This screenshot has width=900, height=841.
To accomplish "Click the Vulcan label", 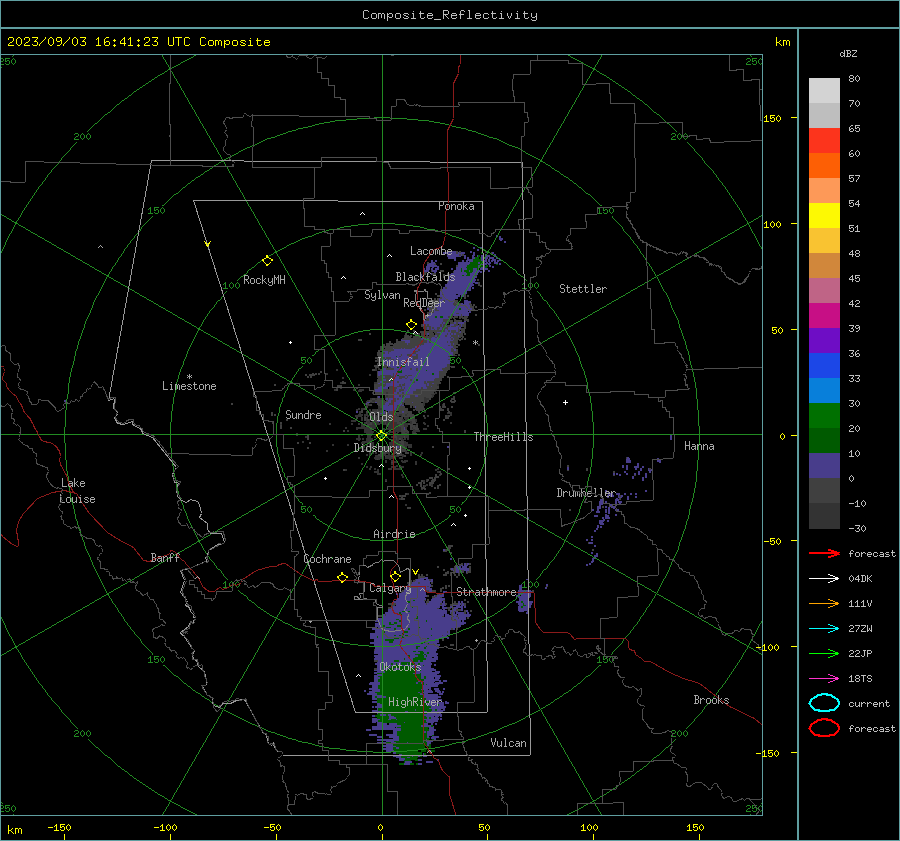I will pos(508,743).
